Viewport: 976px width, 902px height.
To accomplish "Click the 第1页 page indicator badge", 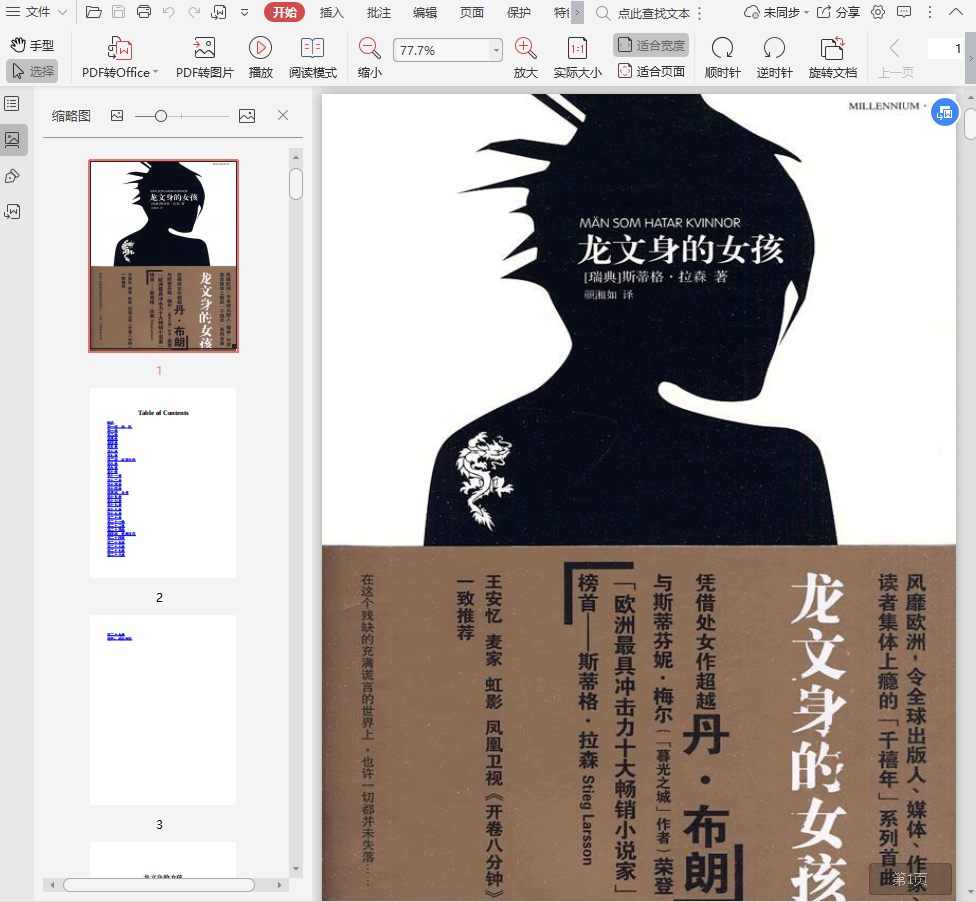I will [x=909, y=879].
